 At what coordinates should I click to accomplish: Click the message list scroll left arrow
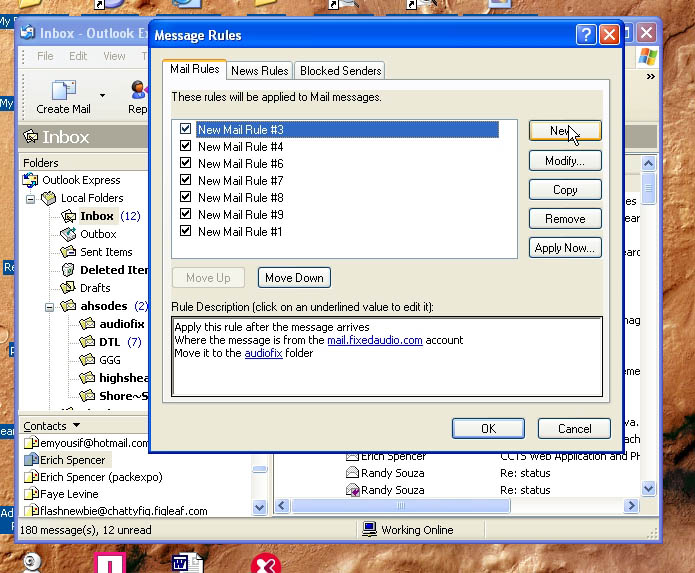pos(283,506)
